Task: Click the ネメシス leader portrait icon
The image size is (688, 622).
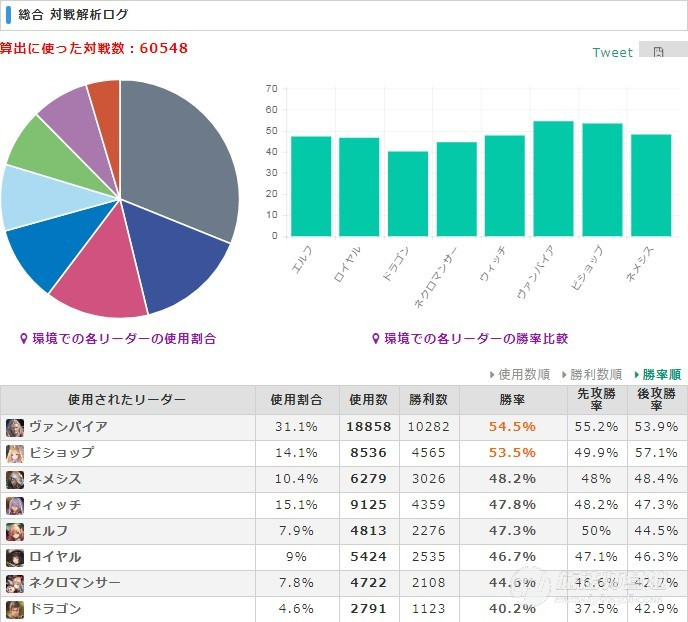Action: coord(15,479)
